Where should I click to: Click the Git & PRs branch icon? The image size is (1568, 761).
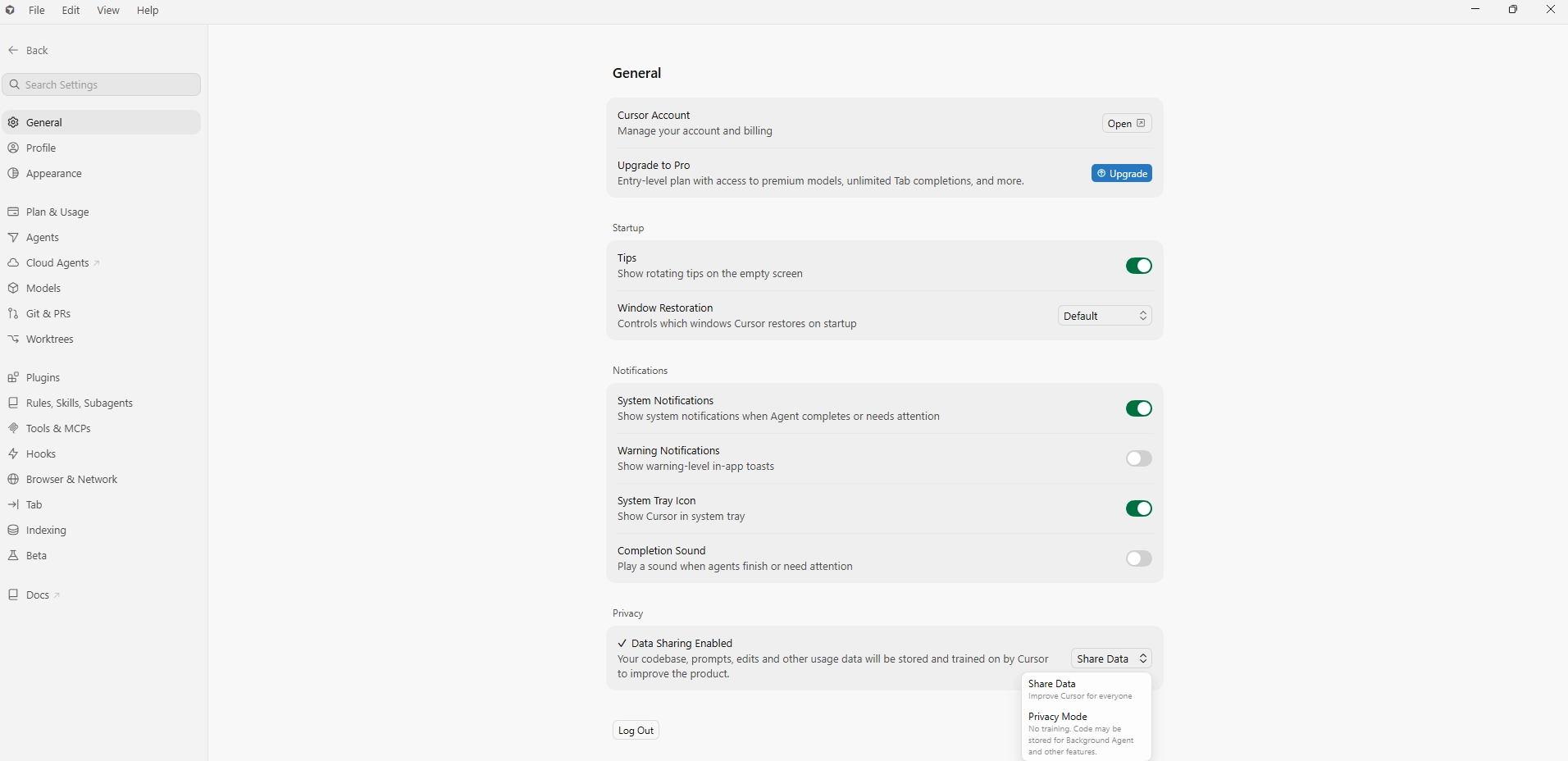13,313
